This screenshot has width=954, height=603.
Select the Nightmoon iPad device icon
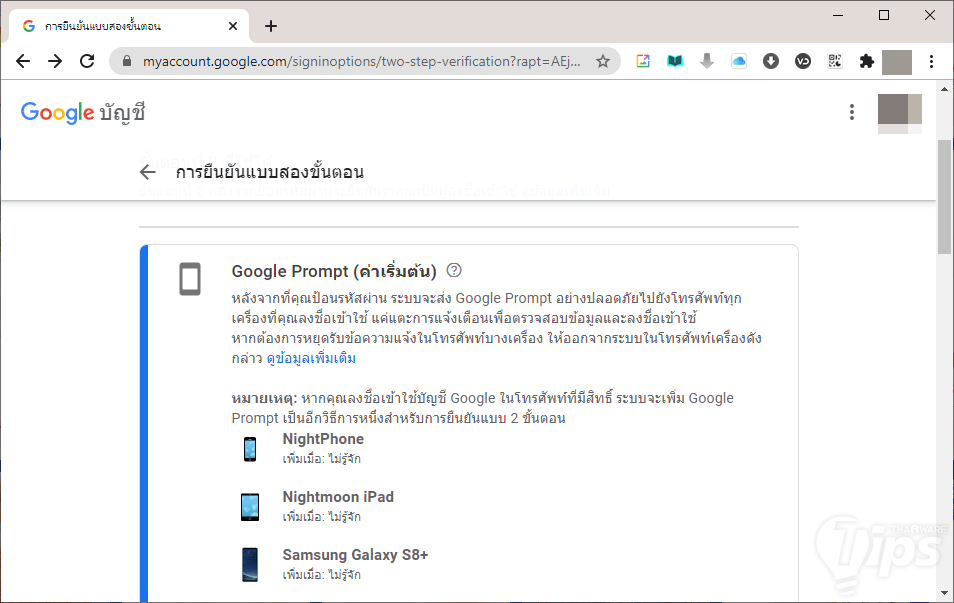(250, 507)
